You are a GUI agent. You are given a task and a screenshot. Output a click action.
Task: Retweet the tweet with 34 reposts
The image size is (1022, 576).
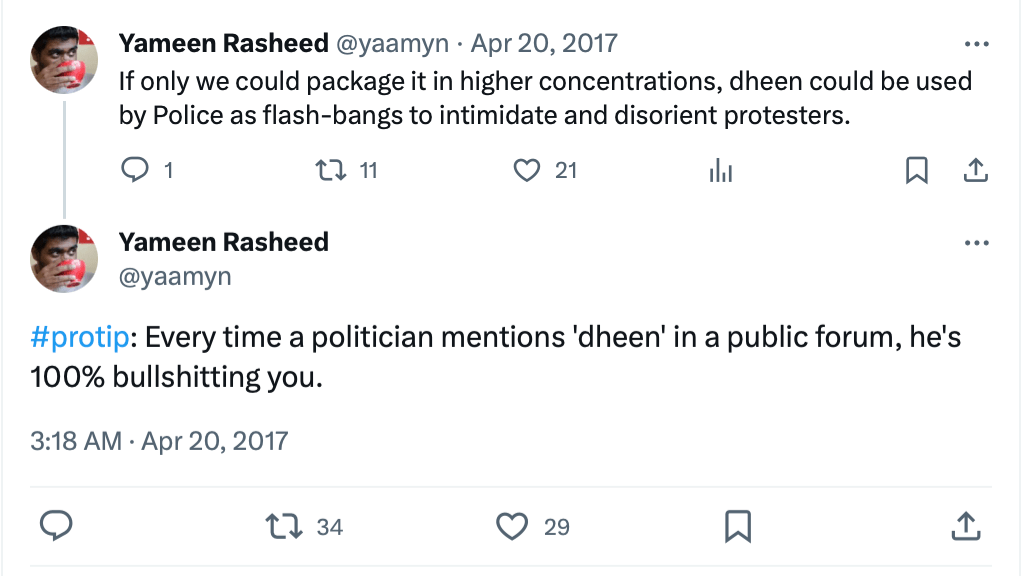(x=283, y=525)
